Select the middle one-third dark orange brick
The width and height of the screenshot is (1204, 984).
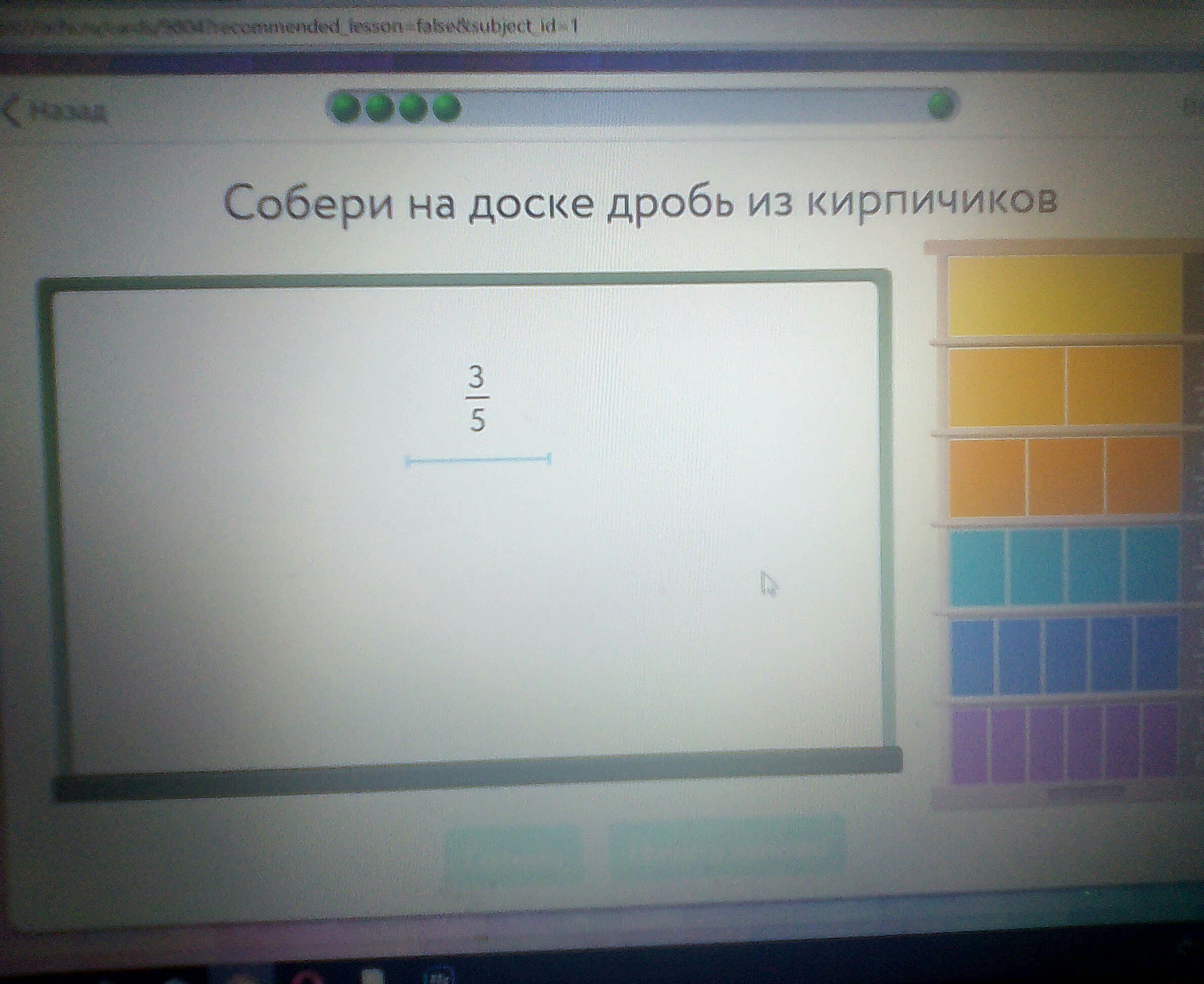coord(1066,477)
